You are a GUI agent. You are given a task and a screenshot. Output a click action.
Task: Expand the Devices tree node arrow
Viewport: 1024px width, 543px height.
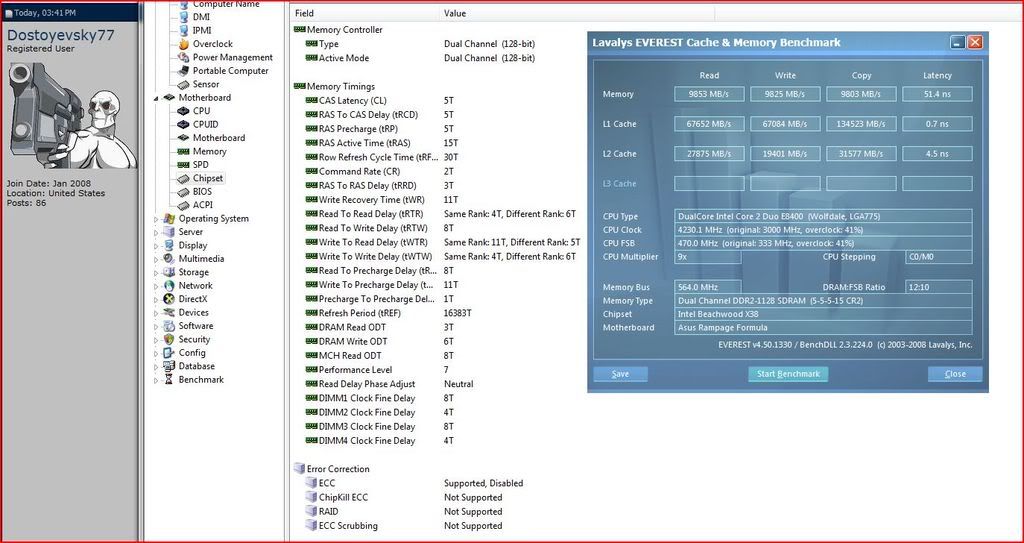(x=156, y=313)
